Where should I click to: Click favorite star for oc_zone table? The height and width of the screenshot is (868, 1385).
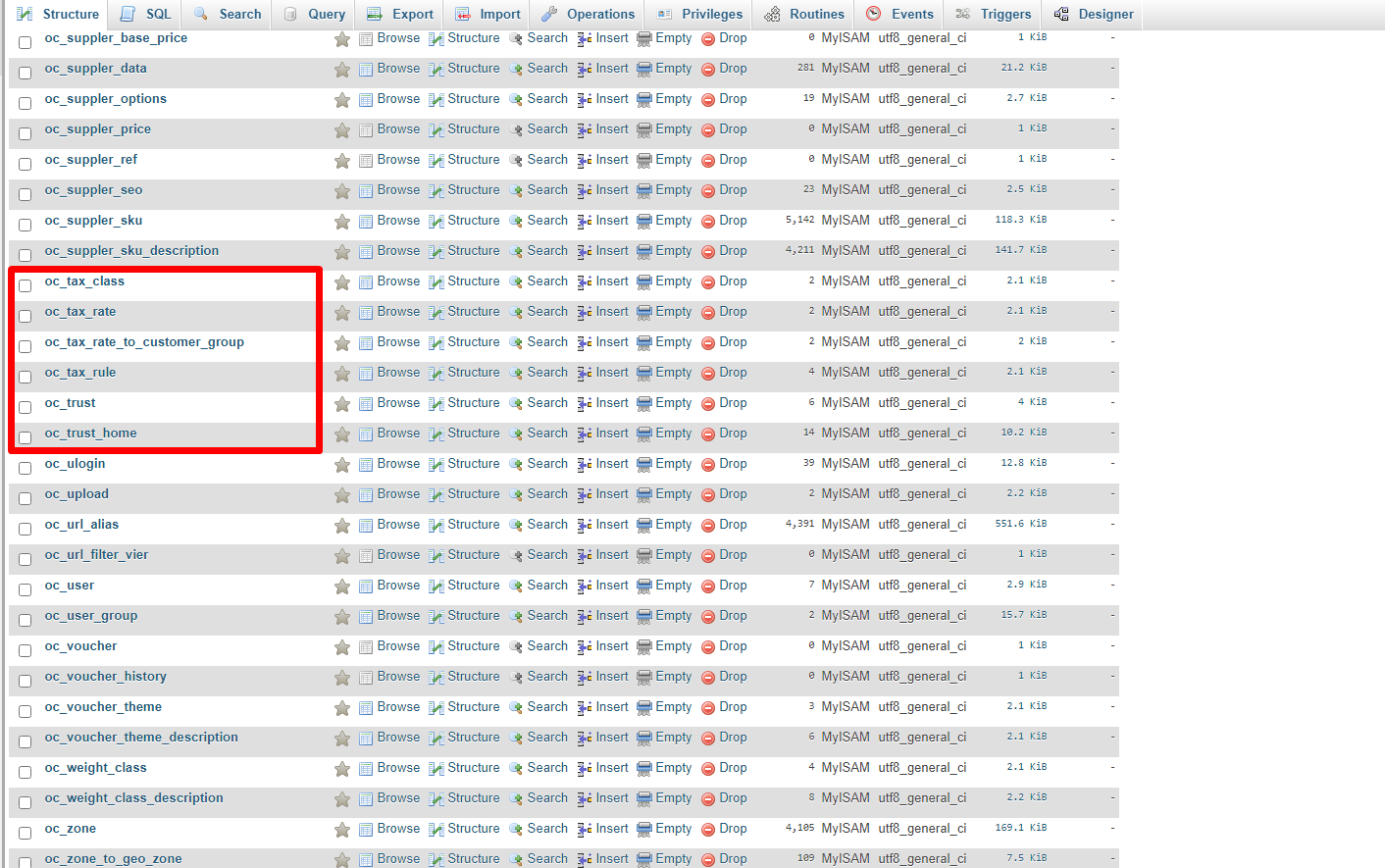[x=341, y=831]
